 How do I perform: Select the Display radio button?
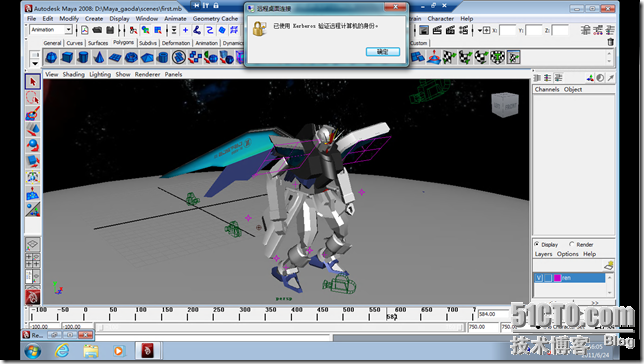pos(537,244)
